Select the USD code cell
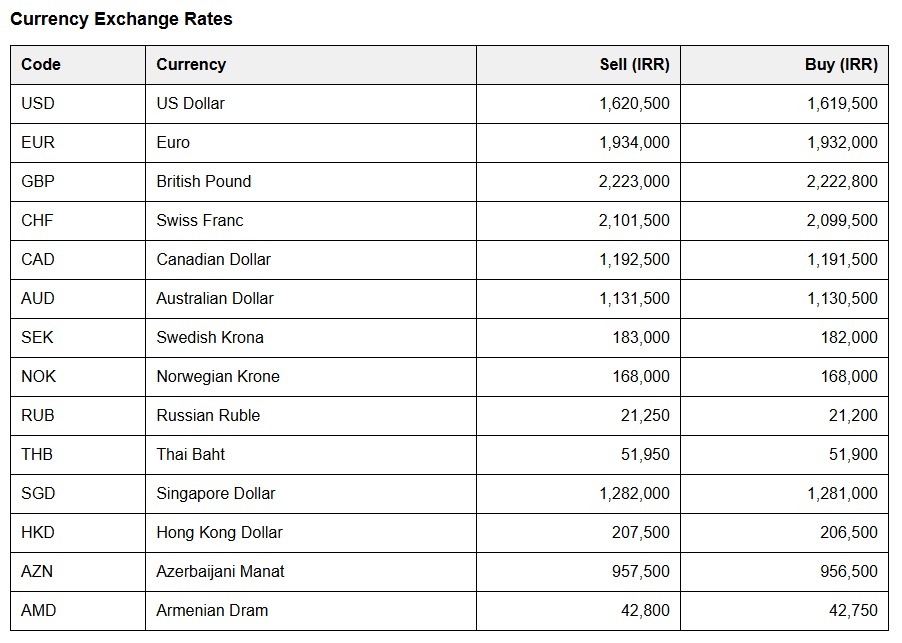Image resolution: width=902 pixels, height=643 pixels. (x=38, y=104)
